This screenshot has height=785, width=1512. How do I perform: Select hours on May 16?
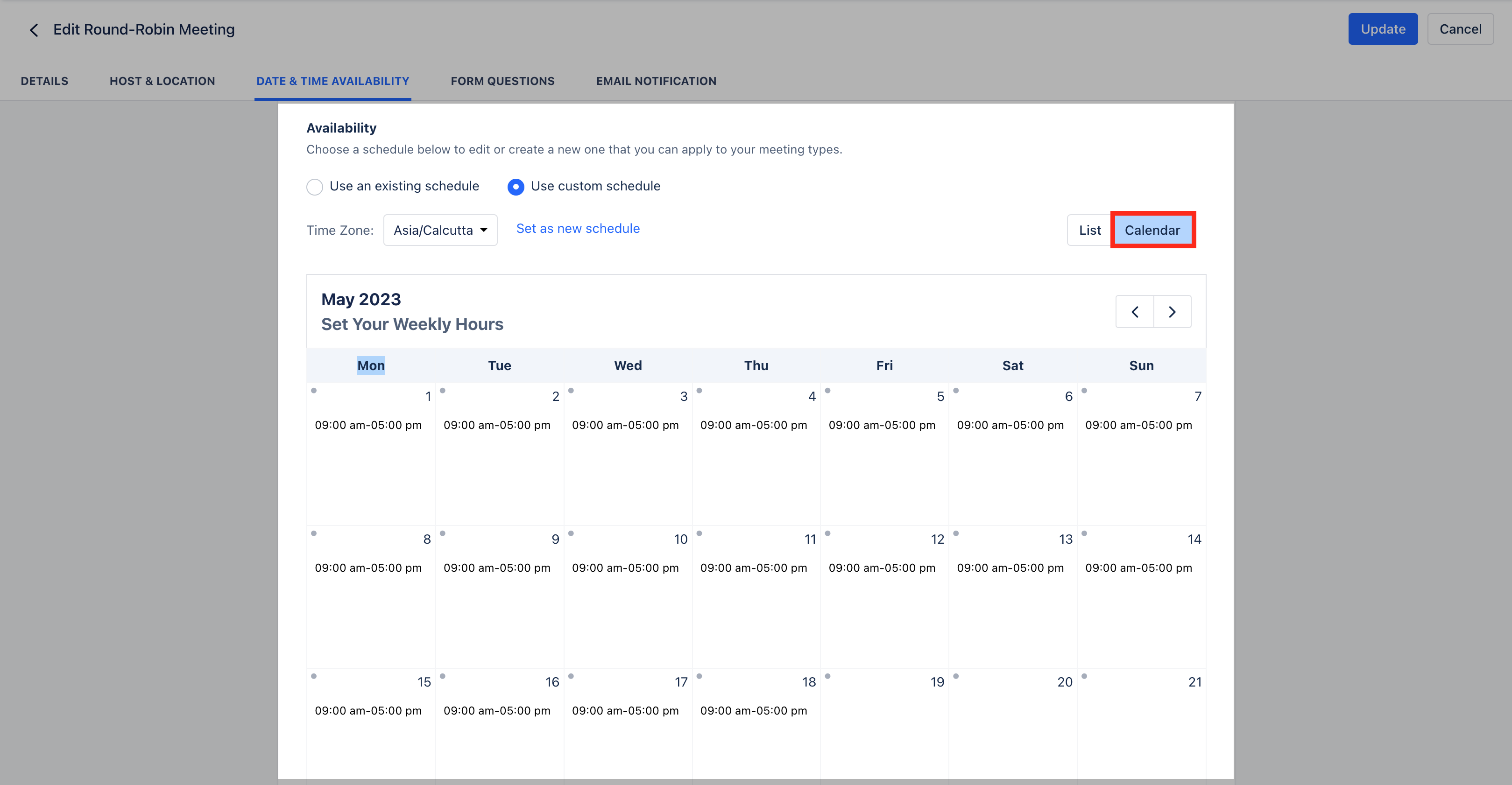point(496,710)
